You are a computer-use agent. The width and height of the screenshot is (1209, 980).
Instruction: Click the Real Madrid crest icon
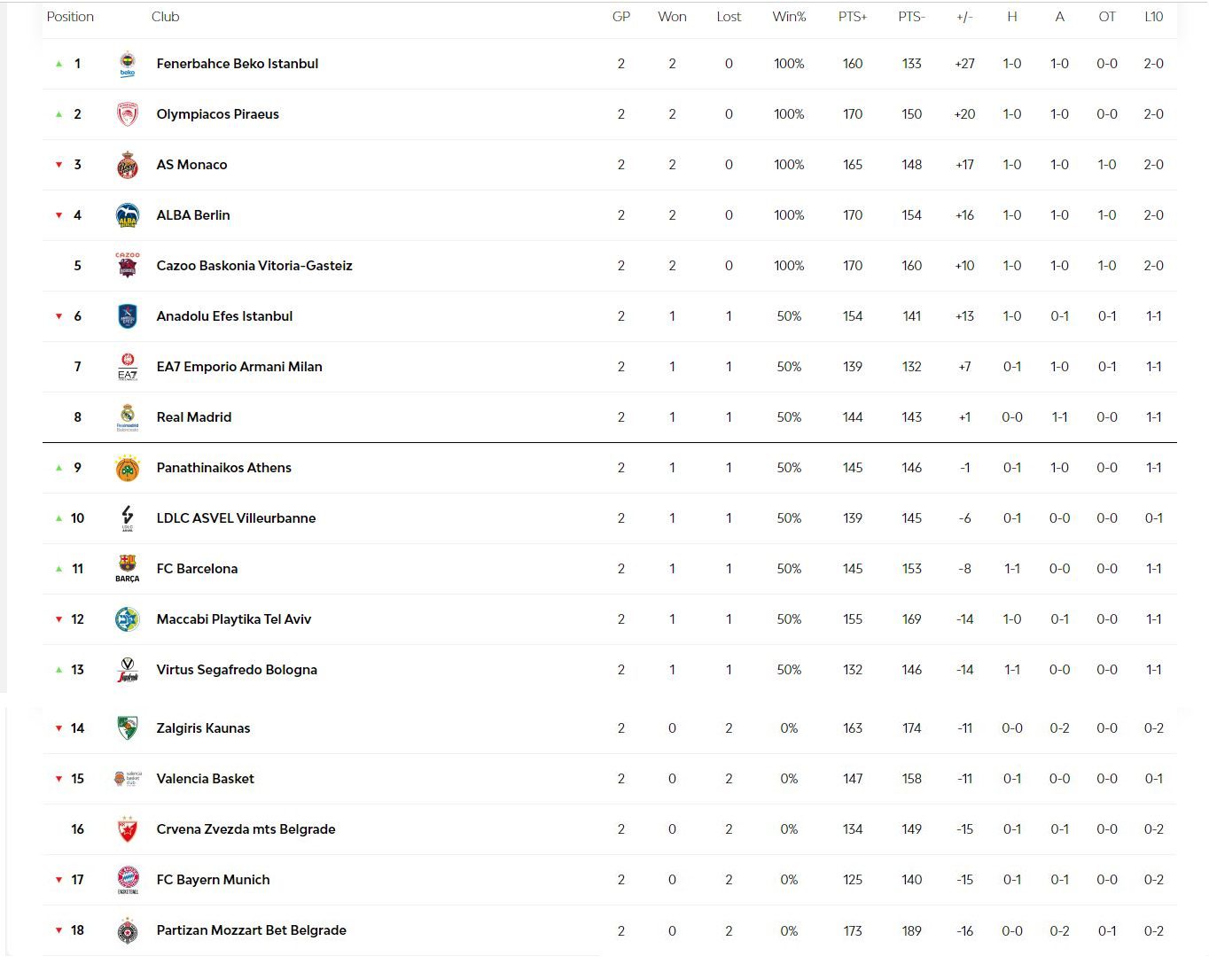click(128, 417)
